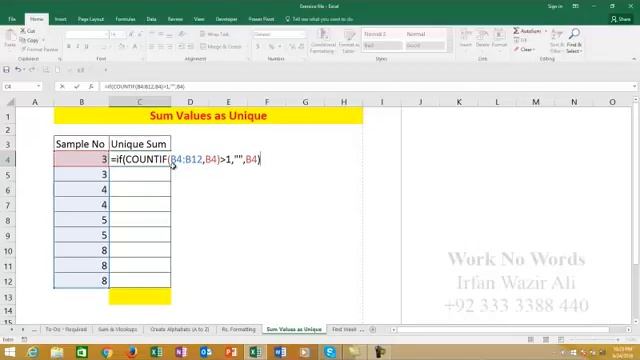Select the Bad cell style
Screen dimensions: 640x360
(x=382, y=46)
